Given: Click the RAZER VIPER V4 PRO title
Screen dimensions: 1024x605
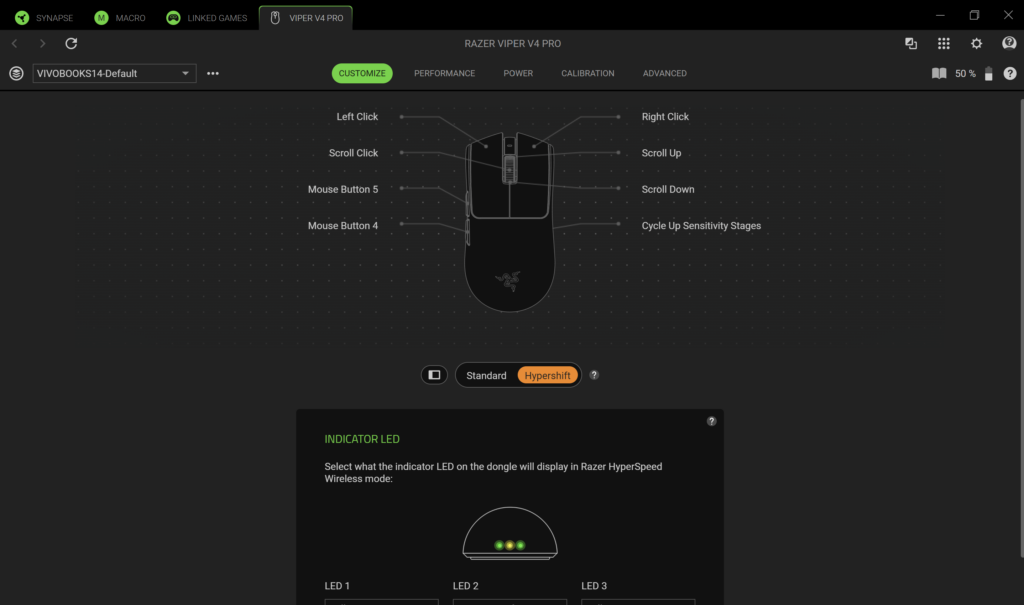Looking at the screenshot, I should click(x=513, y=43).
